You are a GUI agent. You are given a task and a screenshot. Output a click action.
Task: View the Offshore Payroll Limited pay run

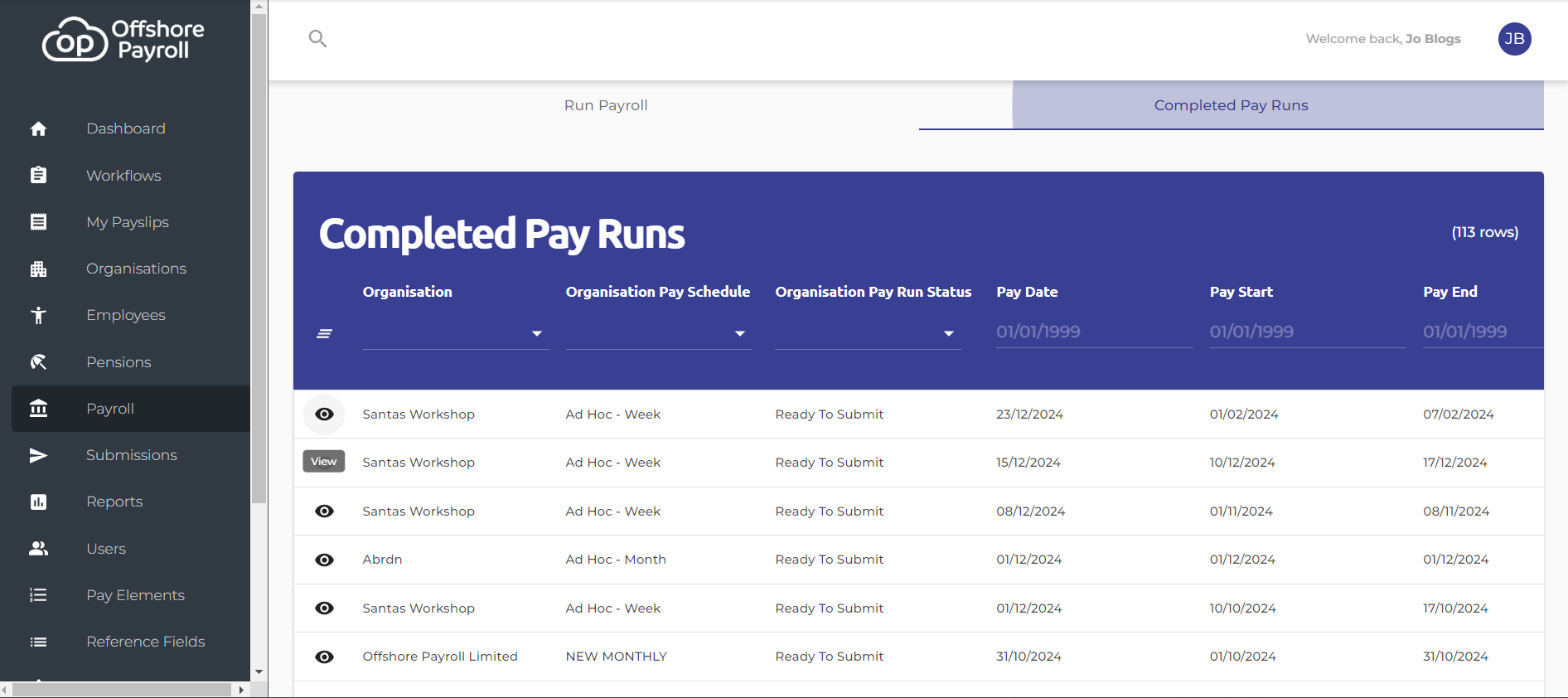324,657
